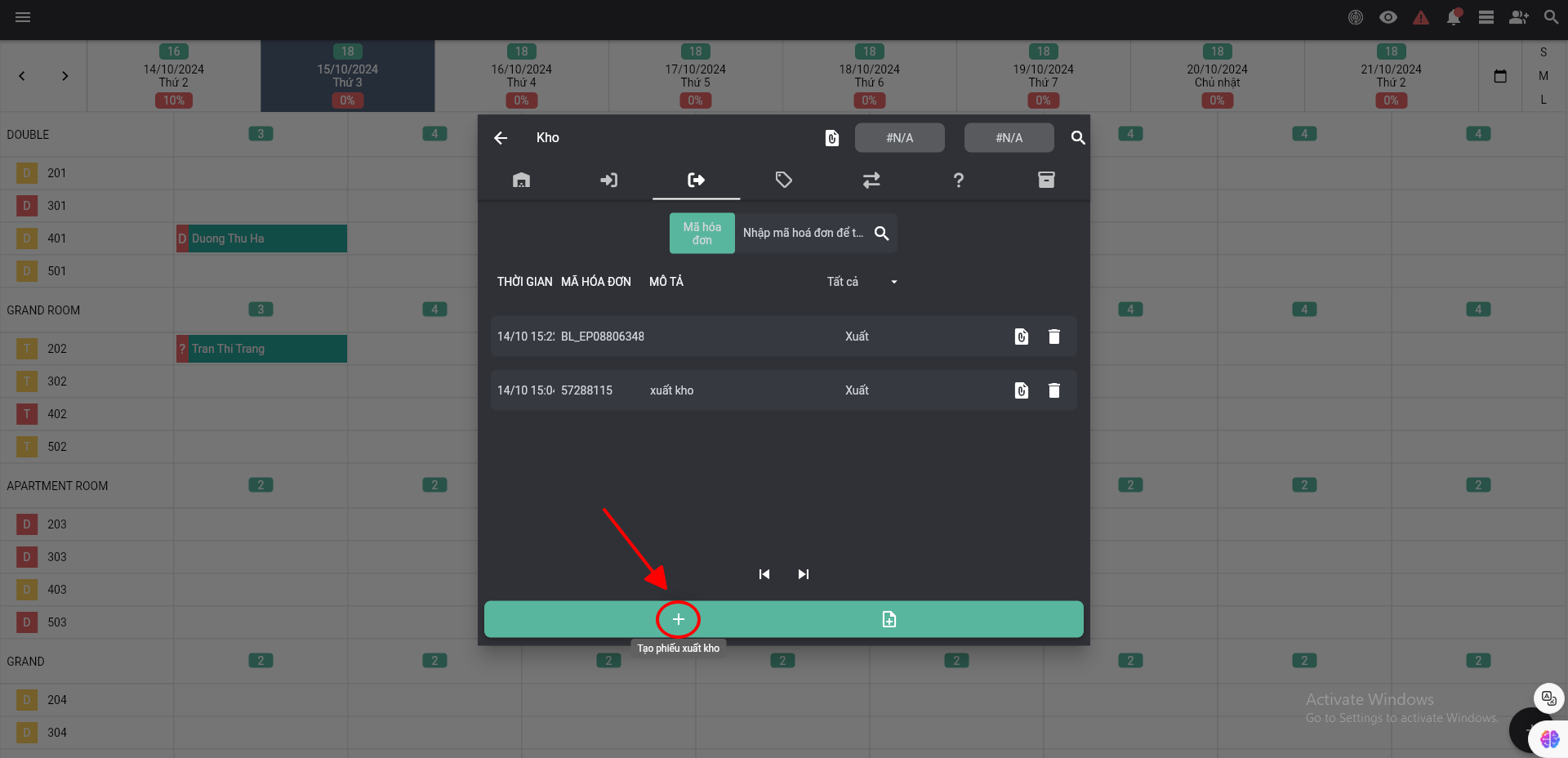Image resolution: width=1568 pixels, height=758 pixels.
Task: Open the Tất cả filter dropdown
Action: 862,282
